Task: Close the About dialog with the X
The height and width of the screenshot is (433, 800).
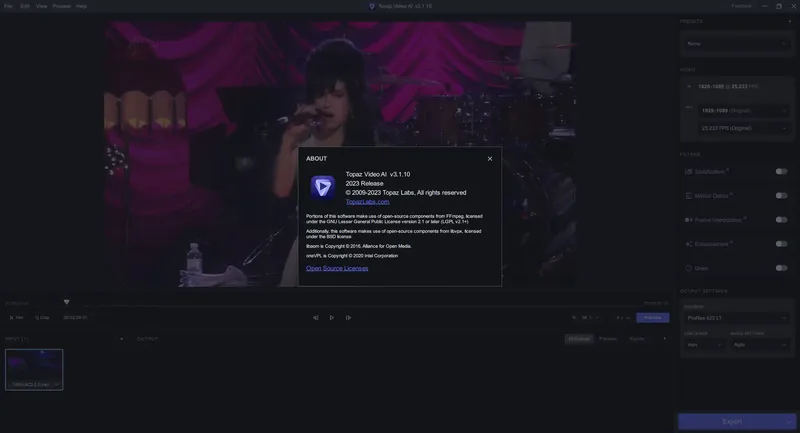Action: tap(490, 159)
